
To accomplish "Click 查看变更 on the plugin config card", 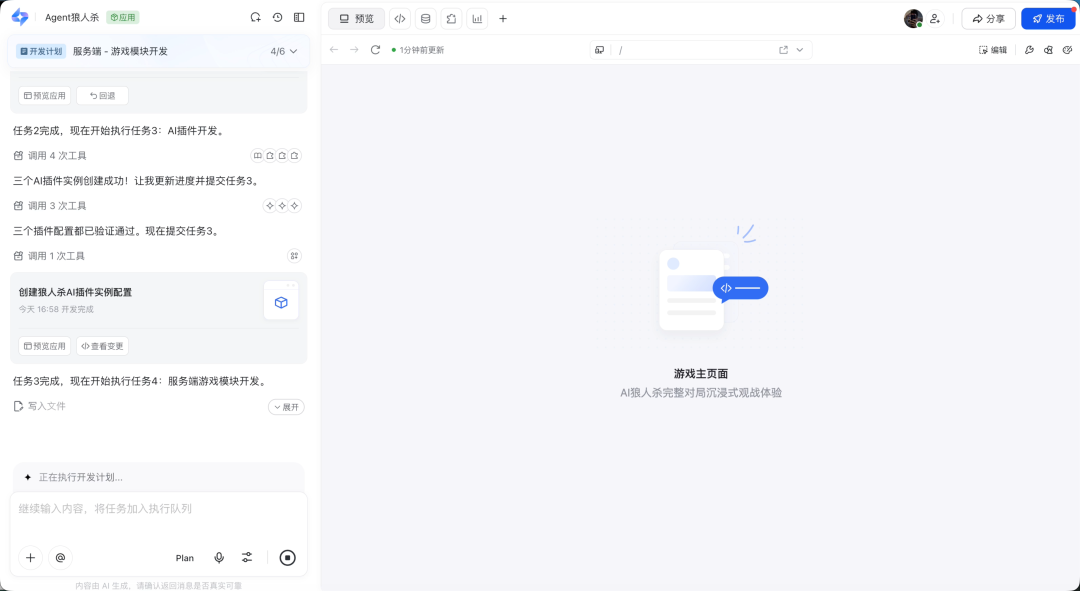I will pos(102,346).
